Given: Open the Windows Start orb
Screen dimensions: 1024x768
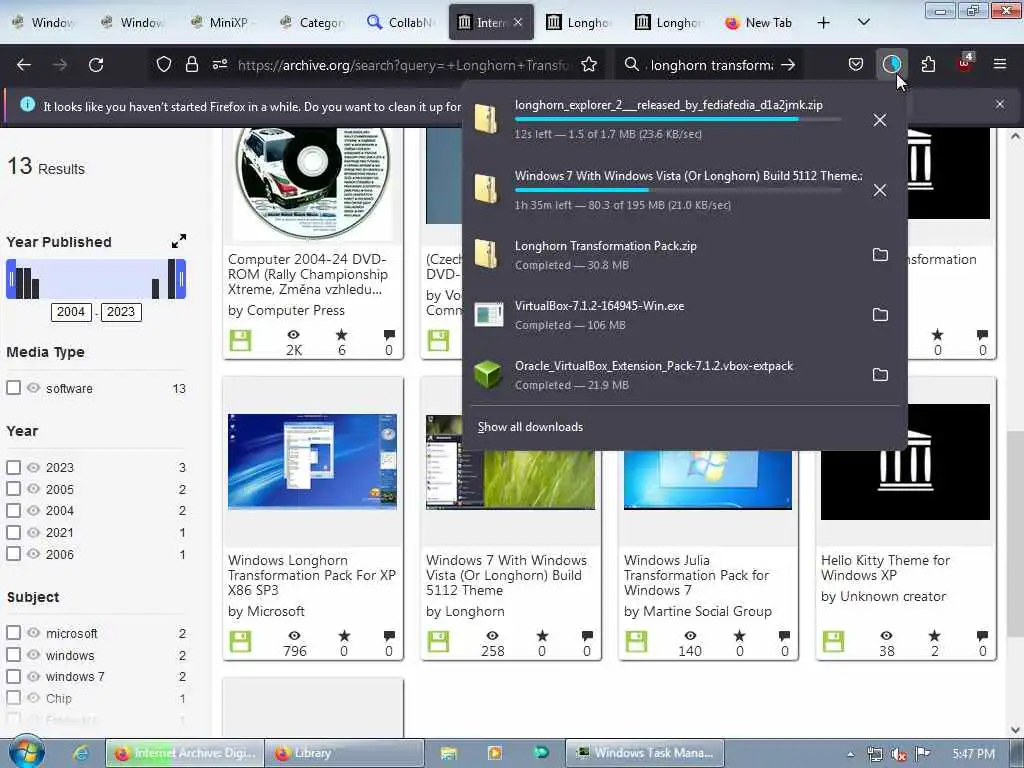Looking at the screenshot, I should point(27,752).
